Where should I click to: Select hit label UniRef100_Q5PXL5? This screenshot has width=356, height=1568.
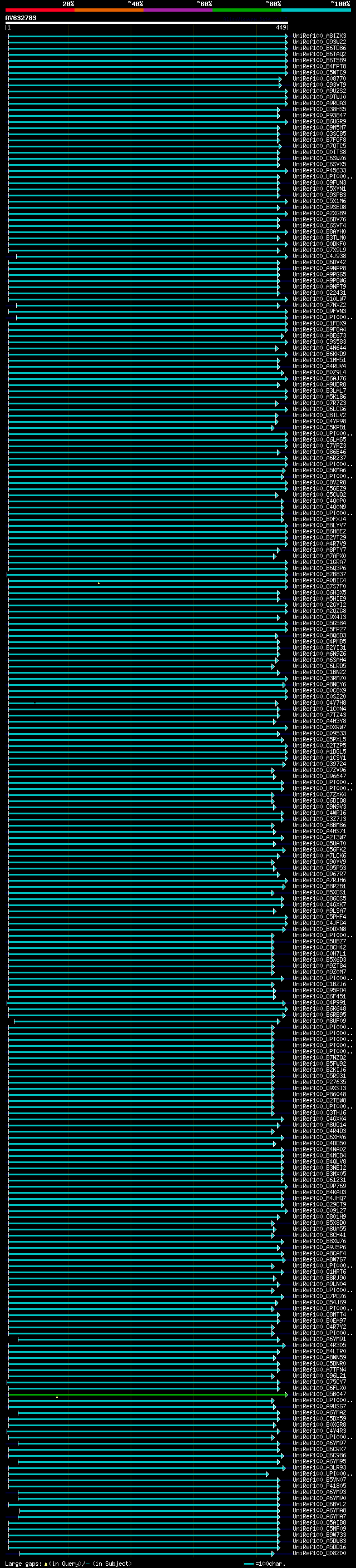pos(319,740)
